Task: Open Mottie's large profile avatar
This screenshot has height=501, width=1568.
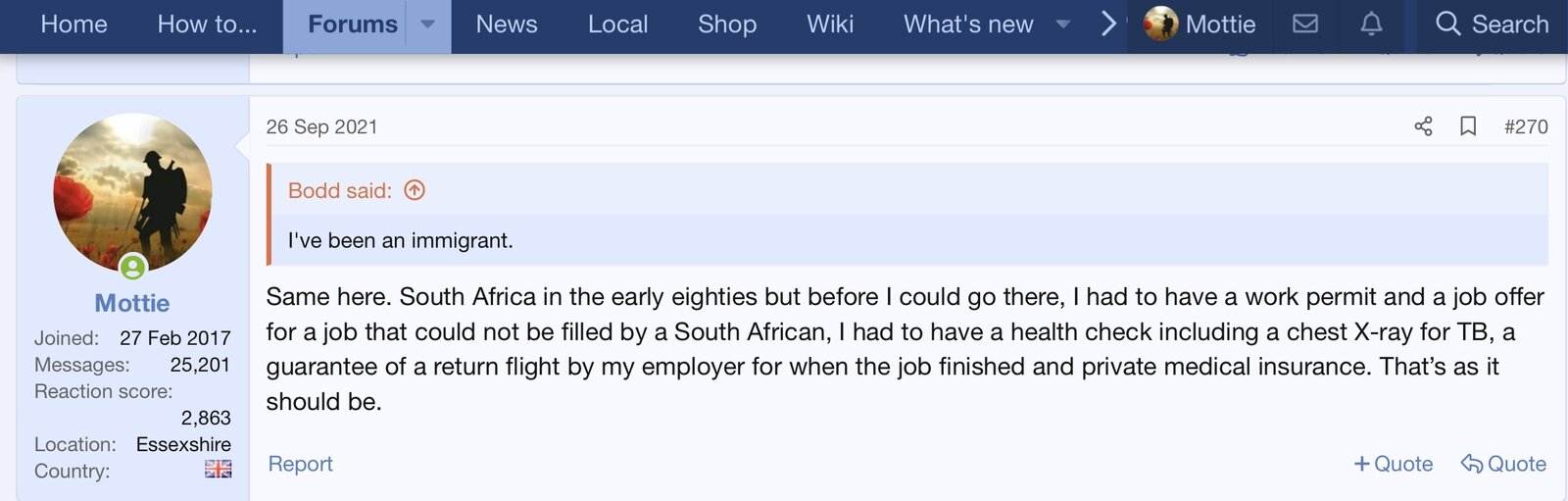Action: pos(132,192)
